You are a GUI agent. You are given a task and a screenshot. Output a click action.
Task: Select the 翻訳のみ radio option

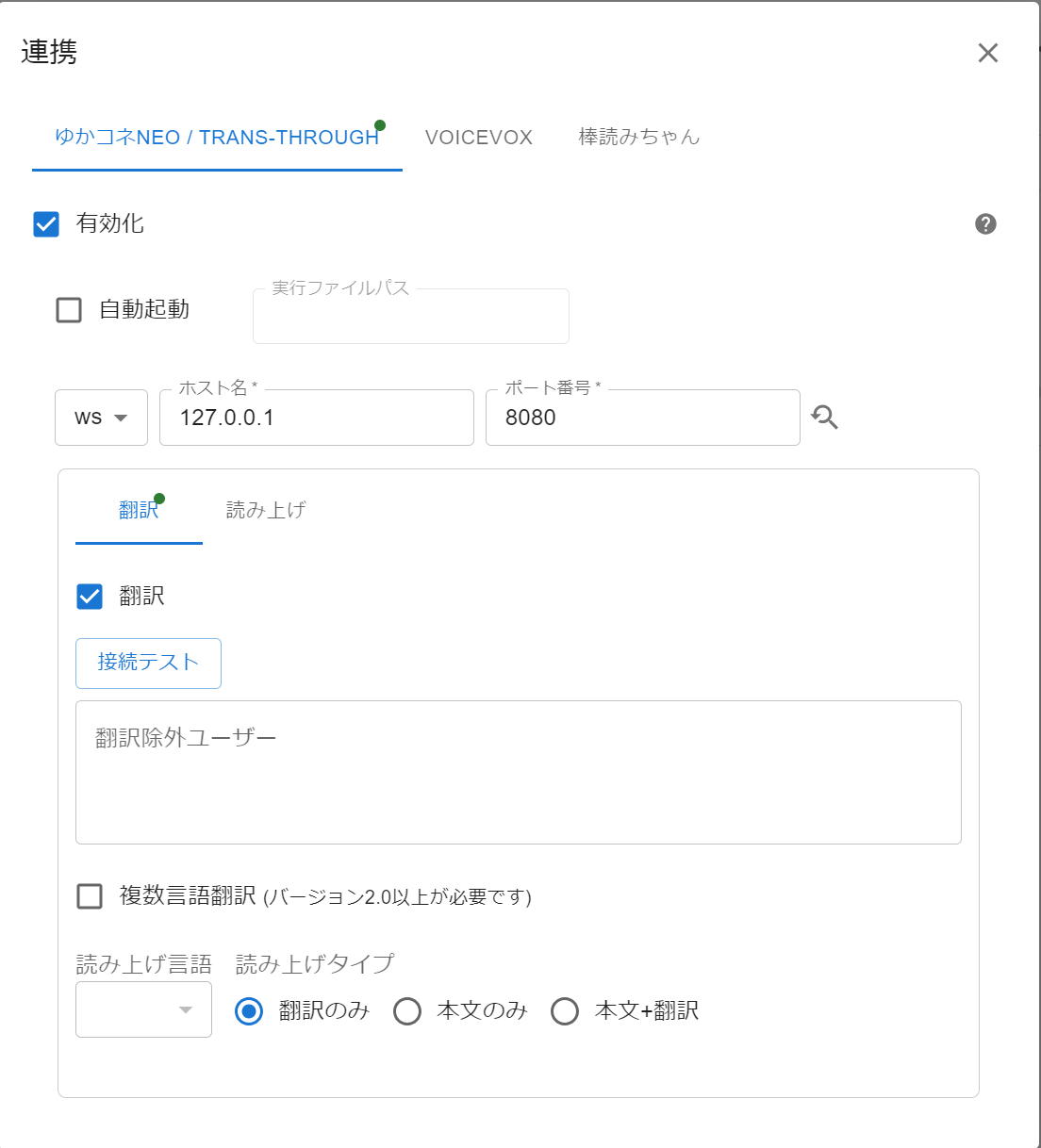point(249,1011)
